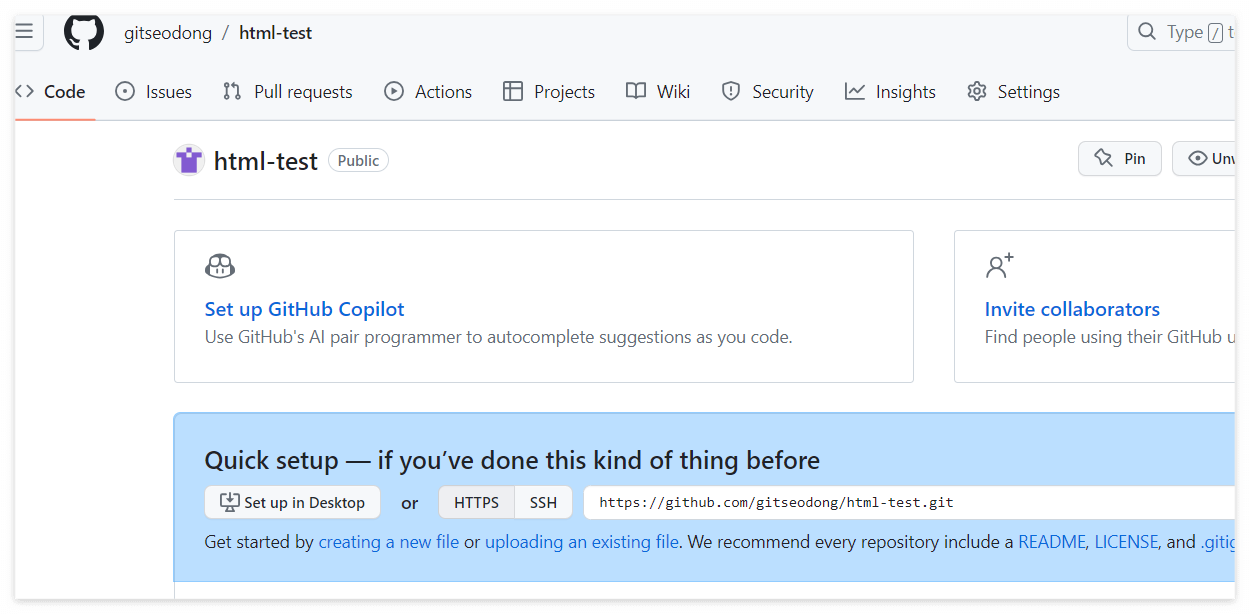Click the Issues tab icon
Viewport: 1250px width, 614px height.
coord(124,91)
